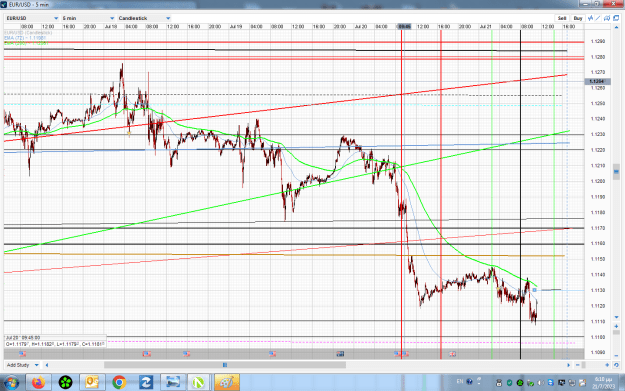Click the highlighted 09:45 time label

point(404,27)
